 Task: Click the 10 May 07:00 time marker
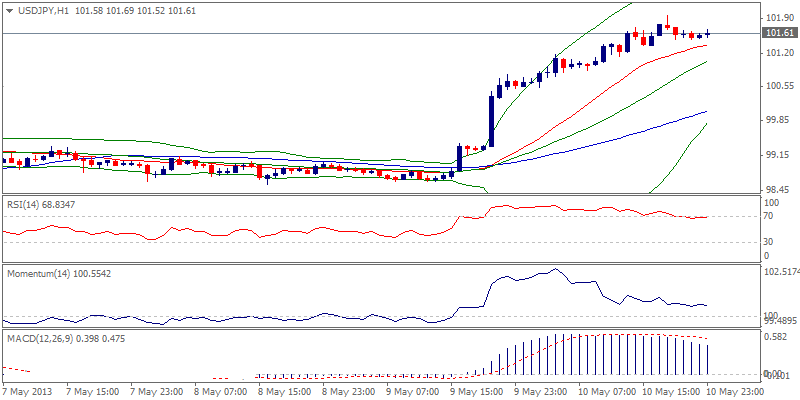click(x=606, y=390)
